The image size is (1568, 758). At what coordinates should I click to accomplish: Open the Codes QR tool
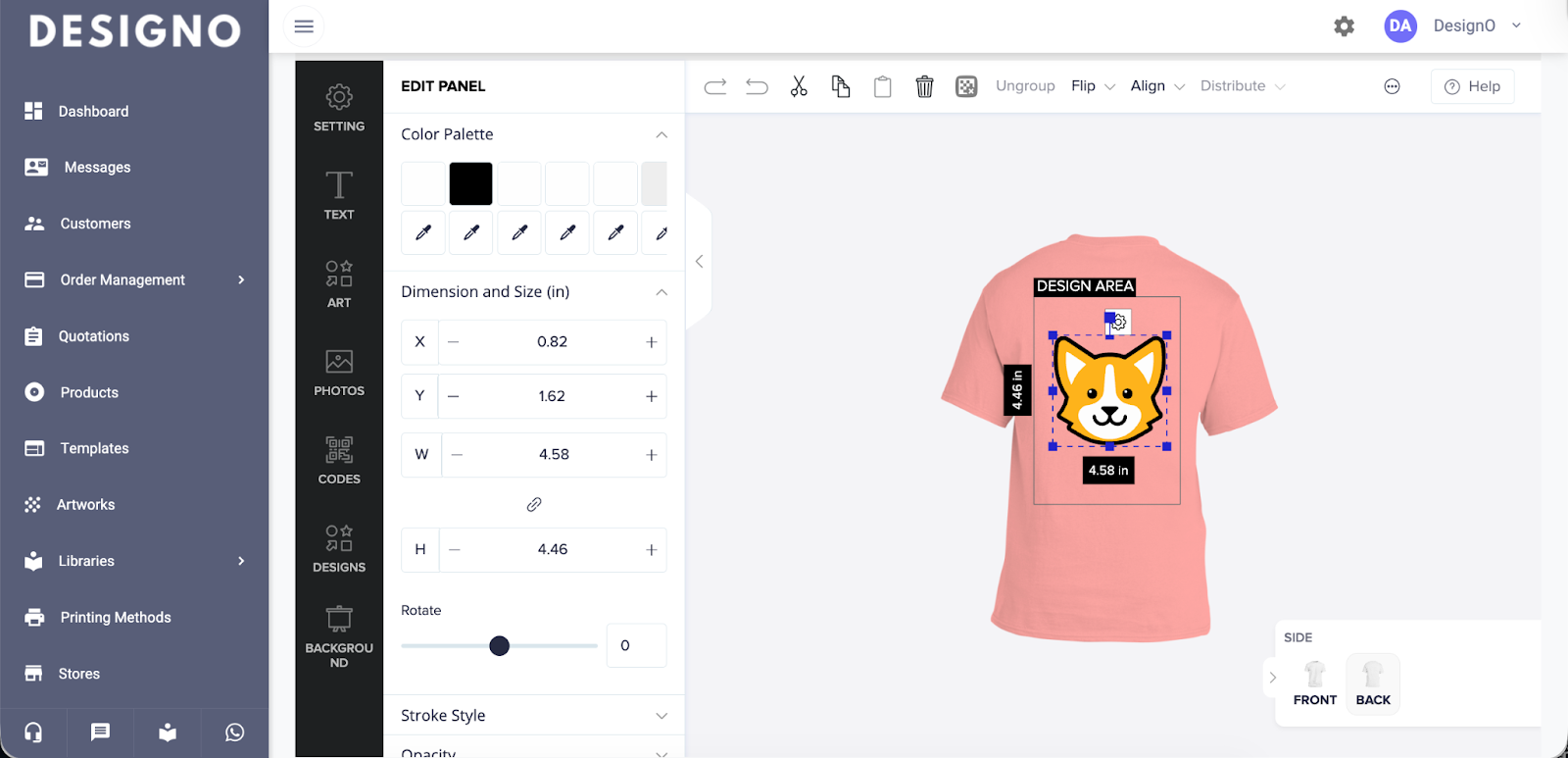click(339, 459)
